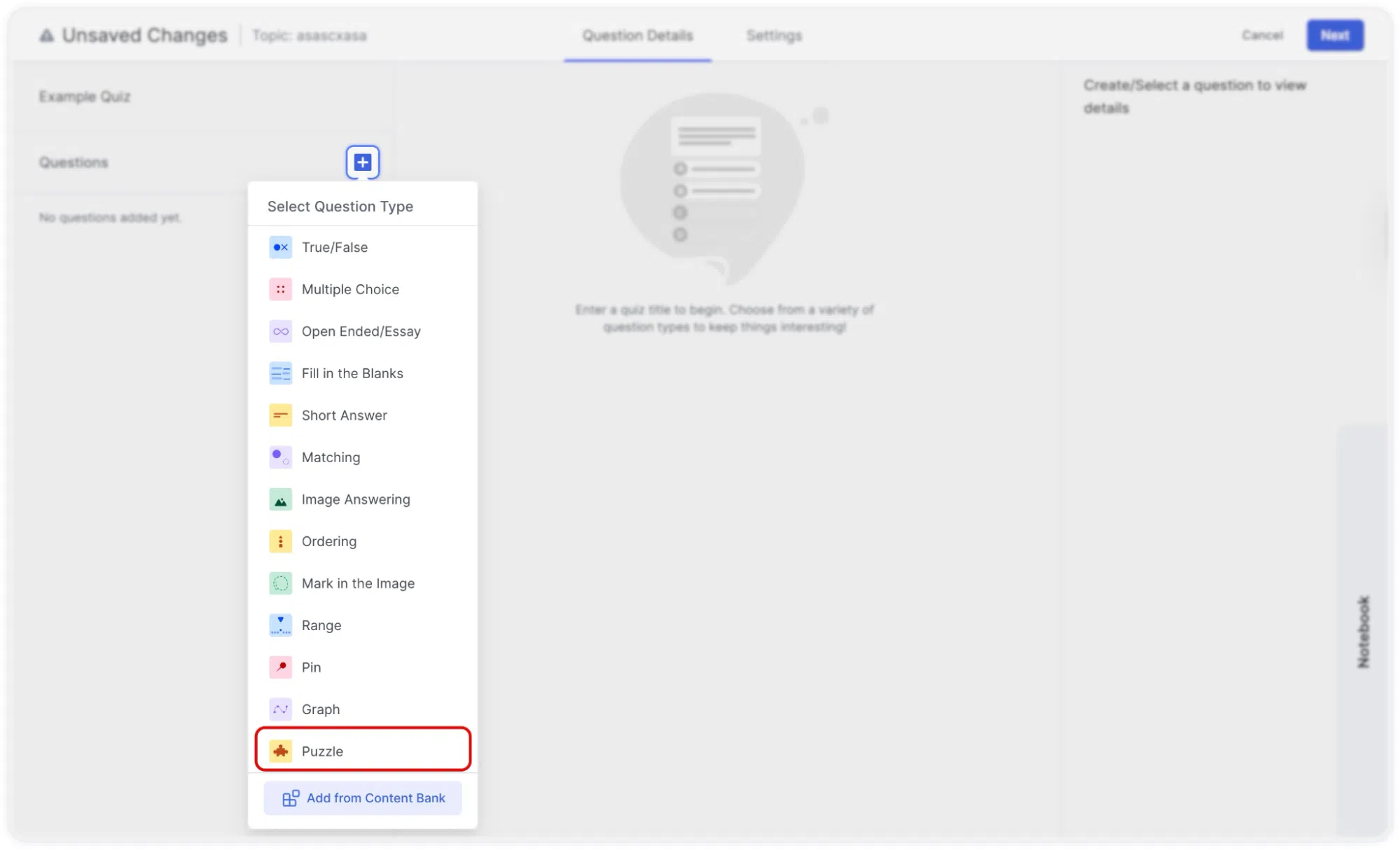Choose the Open Ended/Essay infinity icon
Viewport: 1400px width, 850px height.
coord(280,331)
